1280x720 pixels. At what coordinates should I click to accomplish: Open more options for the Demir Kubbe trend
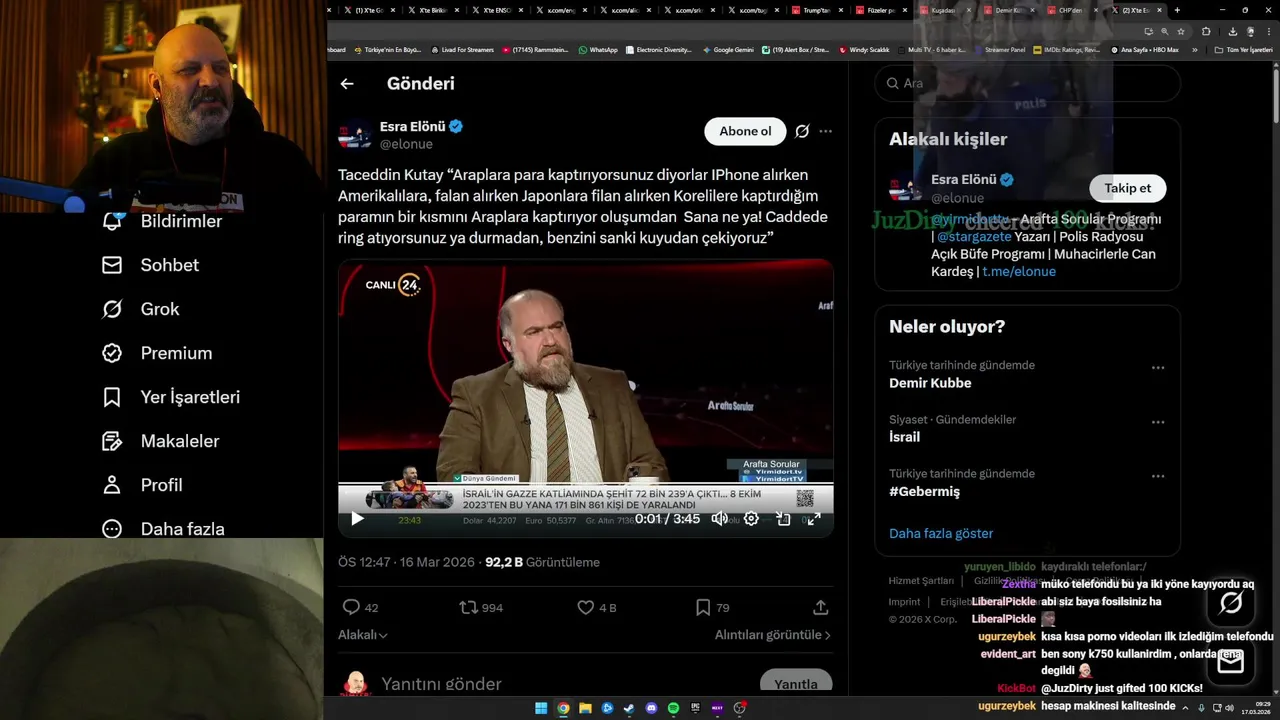pos(1158,368)
